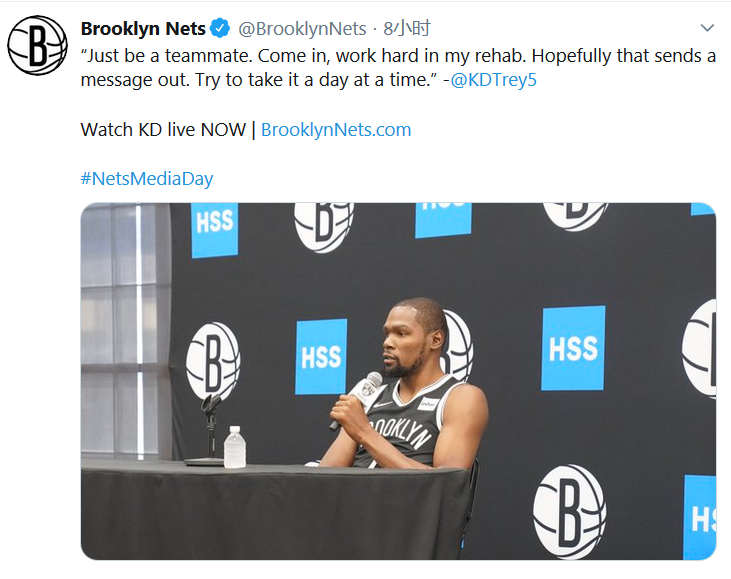Visit the BrooklynNets.com link

tap(336, 130)
